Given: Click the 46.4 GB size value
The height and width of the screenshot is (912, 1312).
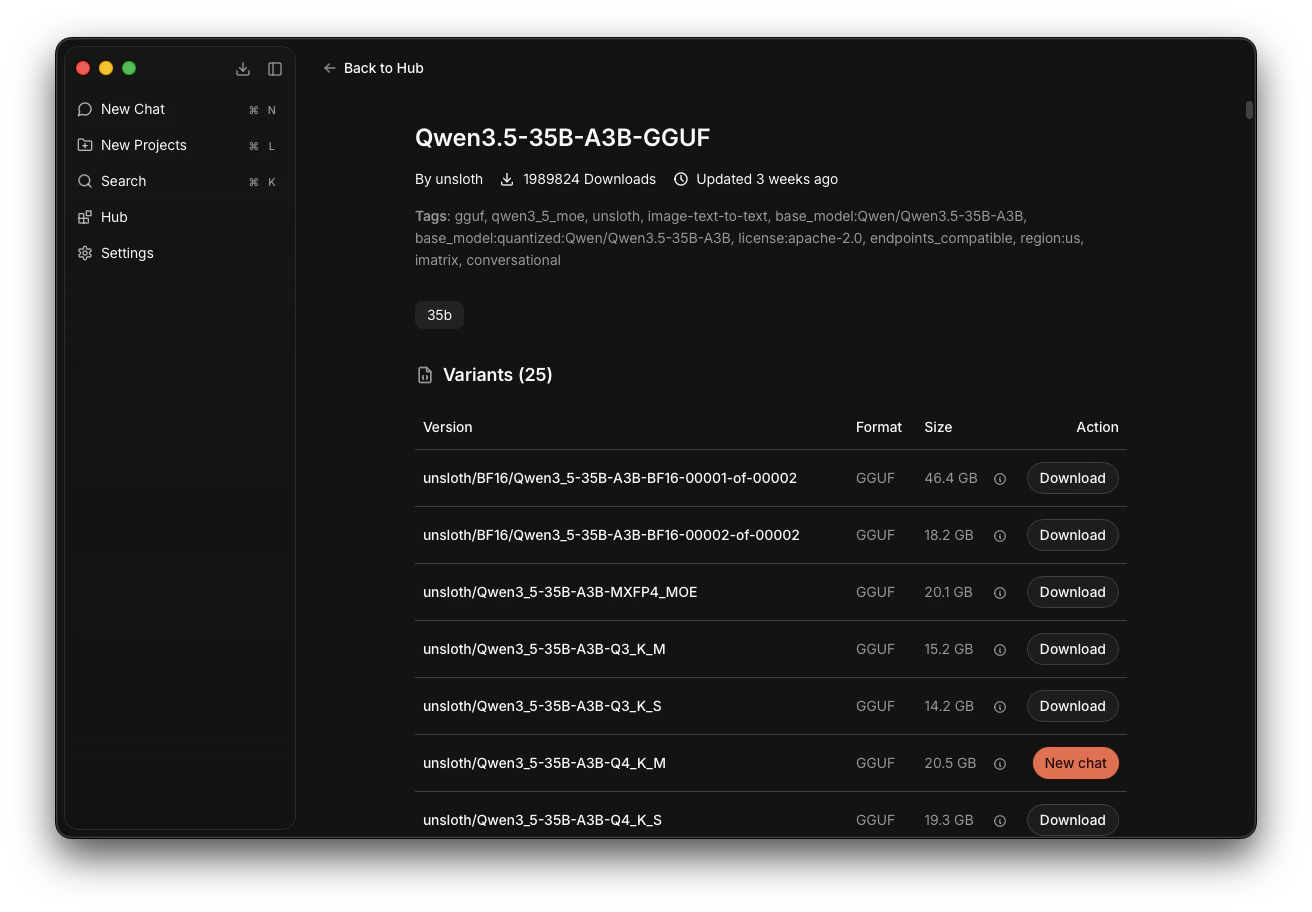Looking at the screenshot, I should click(951, 478).
